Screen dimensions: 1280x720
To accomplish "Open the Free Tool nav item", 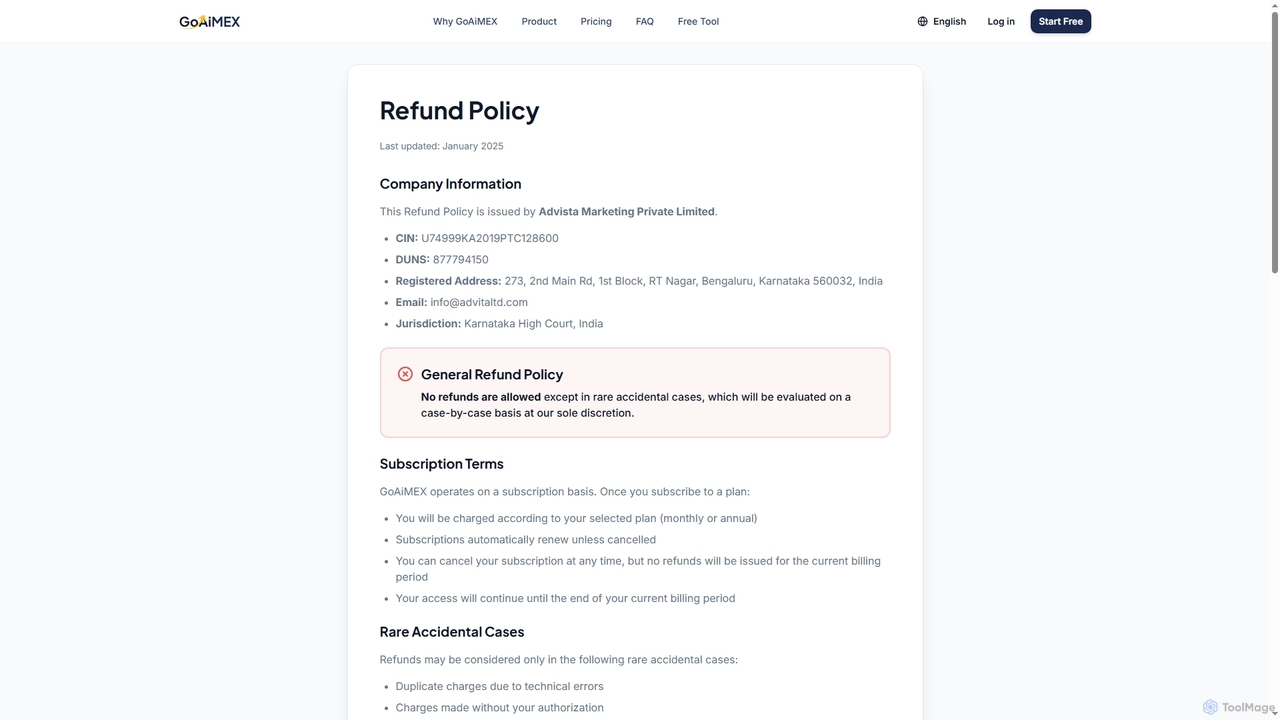I will [698, 21].
